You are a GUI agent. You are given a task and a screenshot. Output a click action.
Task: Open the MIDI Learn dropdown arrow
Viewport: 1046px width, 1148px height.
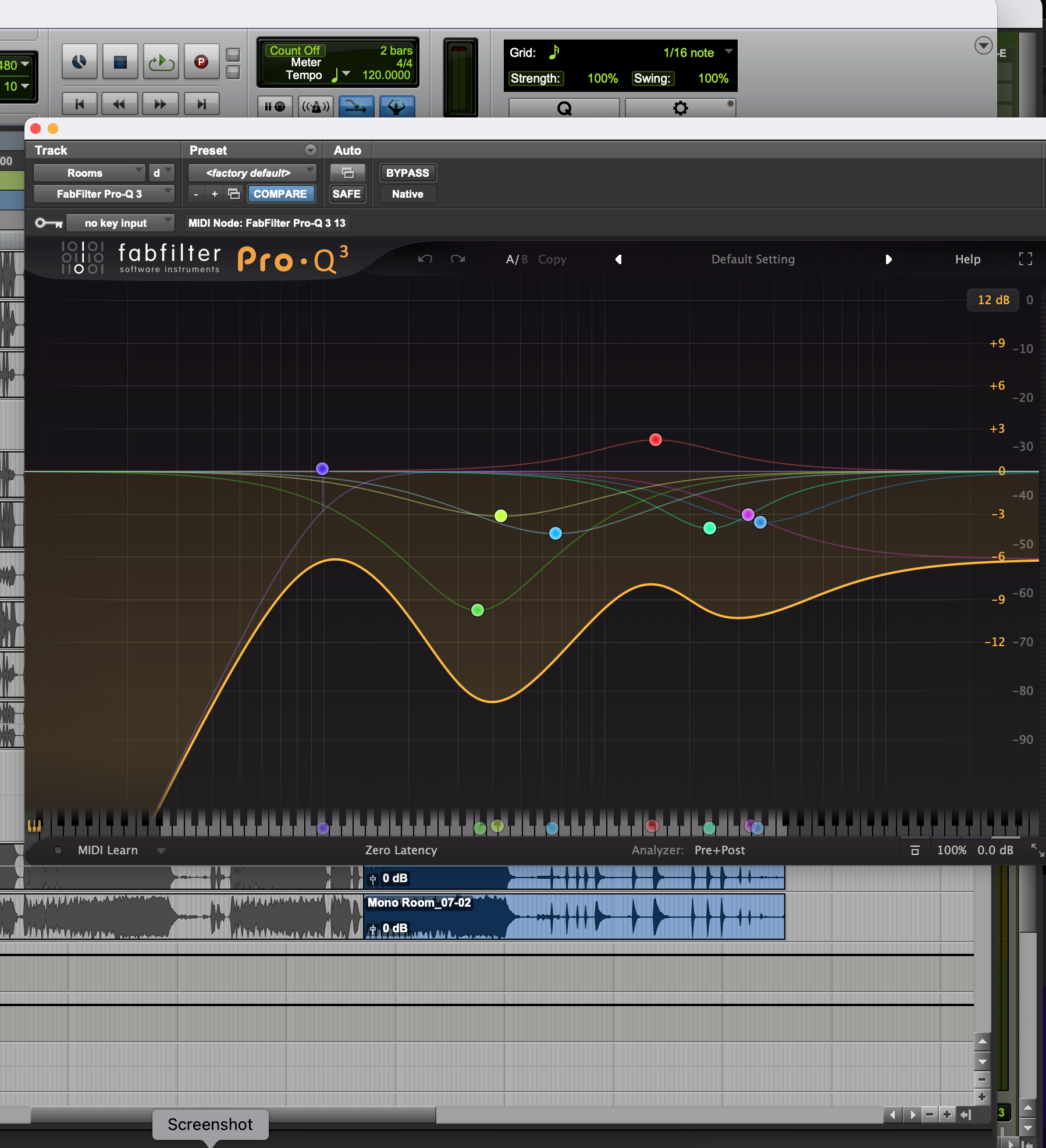pyautogui.click(x=161, y=851)
